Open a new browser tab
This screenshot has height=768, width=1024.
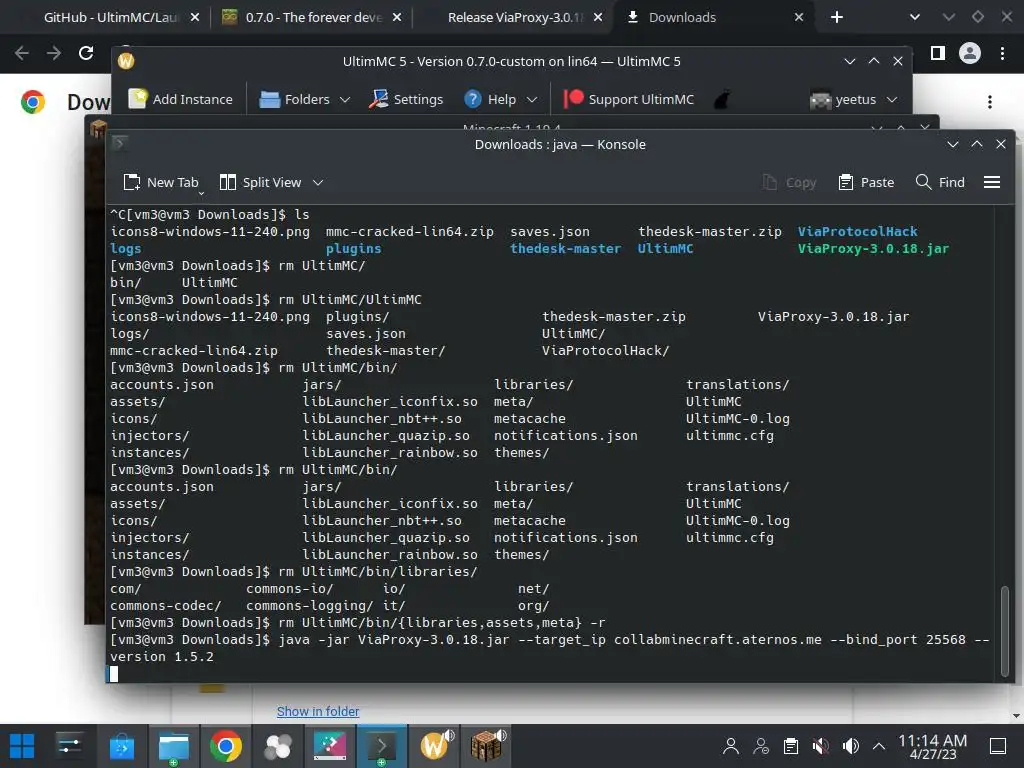point(837,18)
